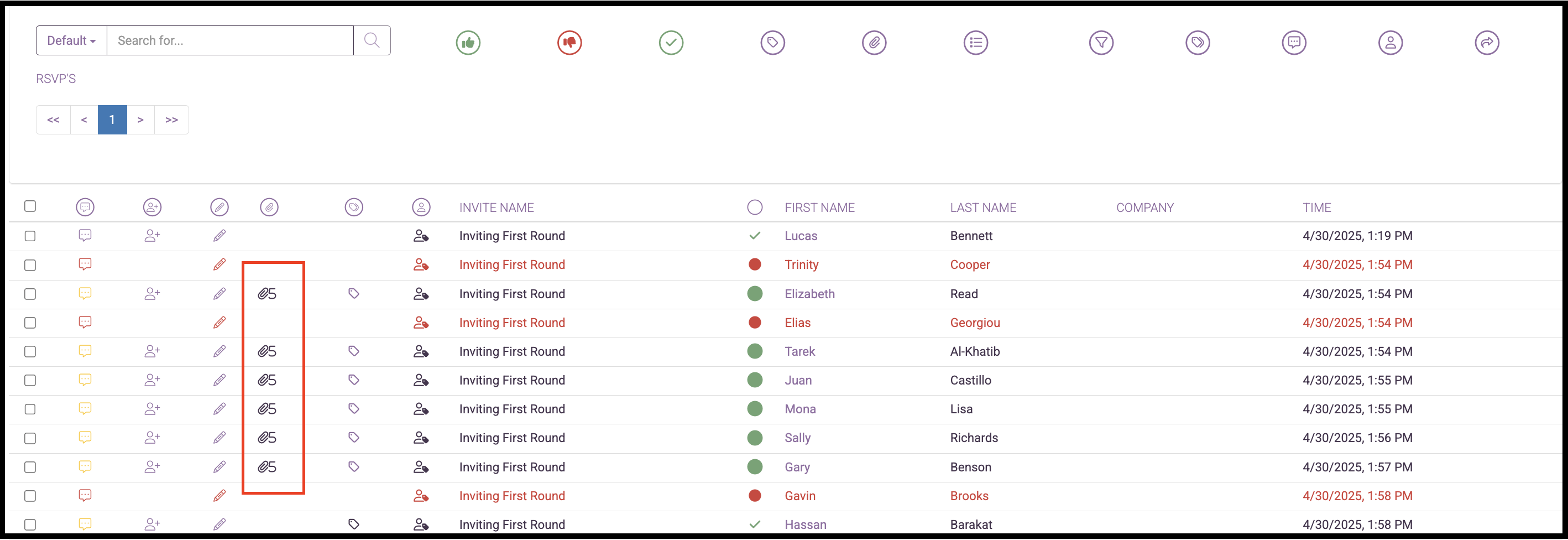
Task: Click the red thumbs-down icon
Action: [x=569, y=43]
